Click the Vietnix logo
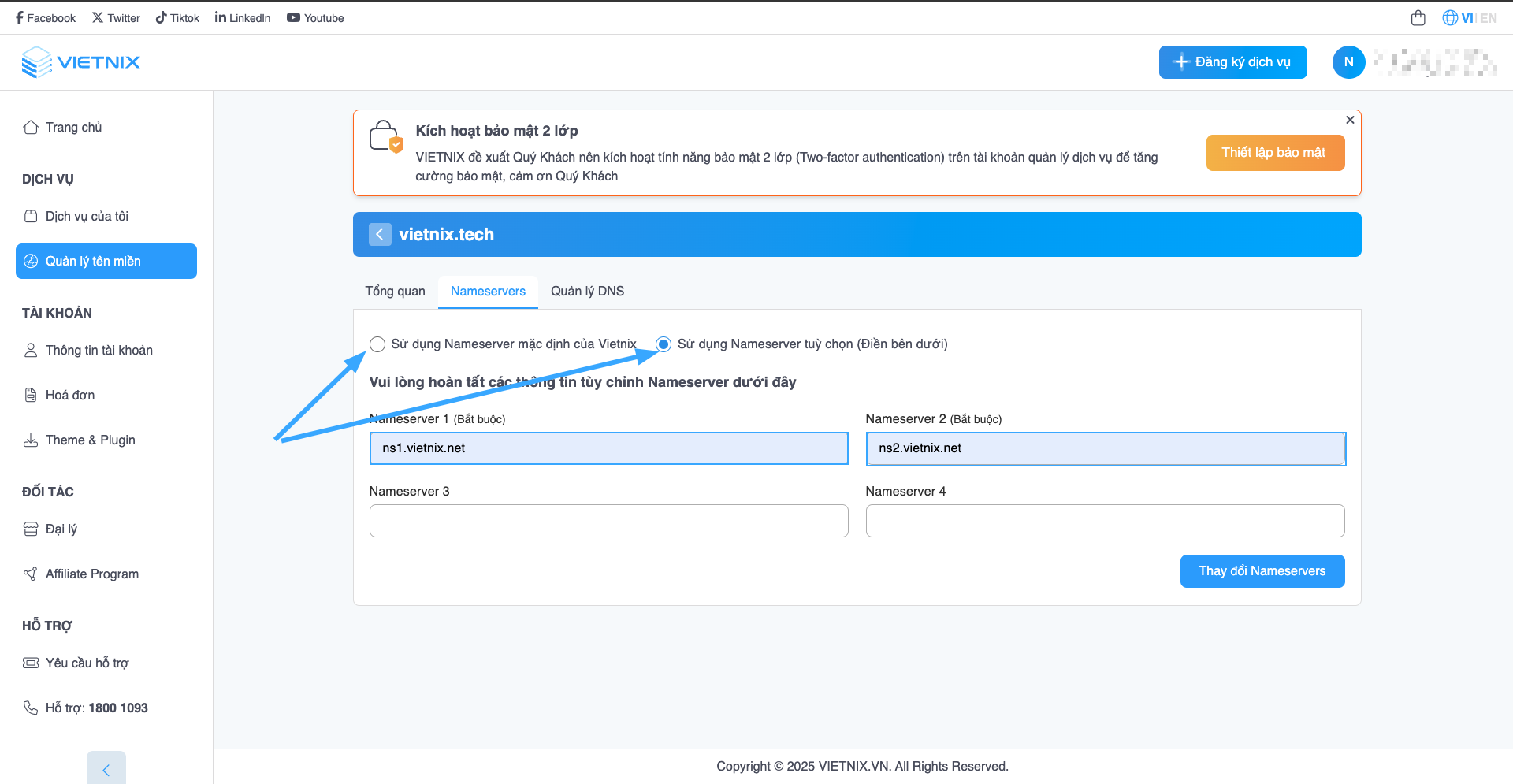1513x784 pixels. point(81,62)
